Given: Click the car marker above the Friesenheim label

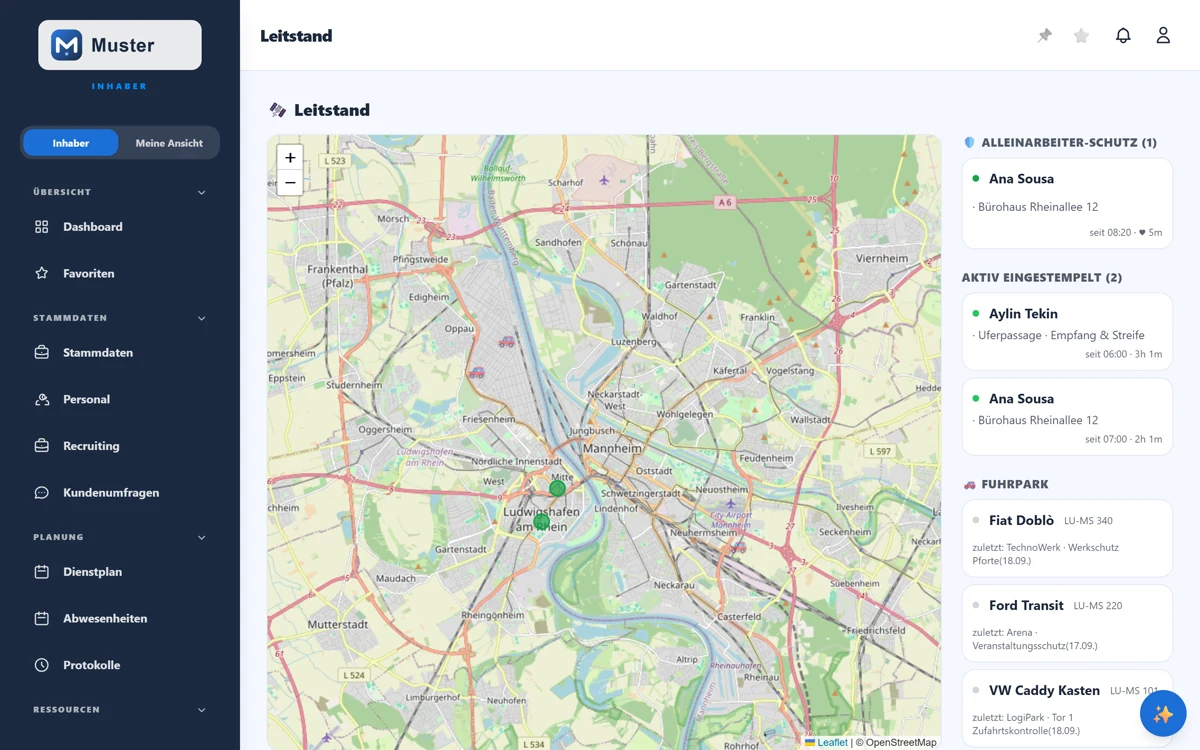Looking at the screenshot, I should 477,372.
